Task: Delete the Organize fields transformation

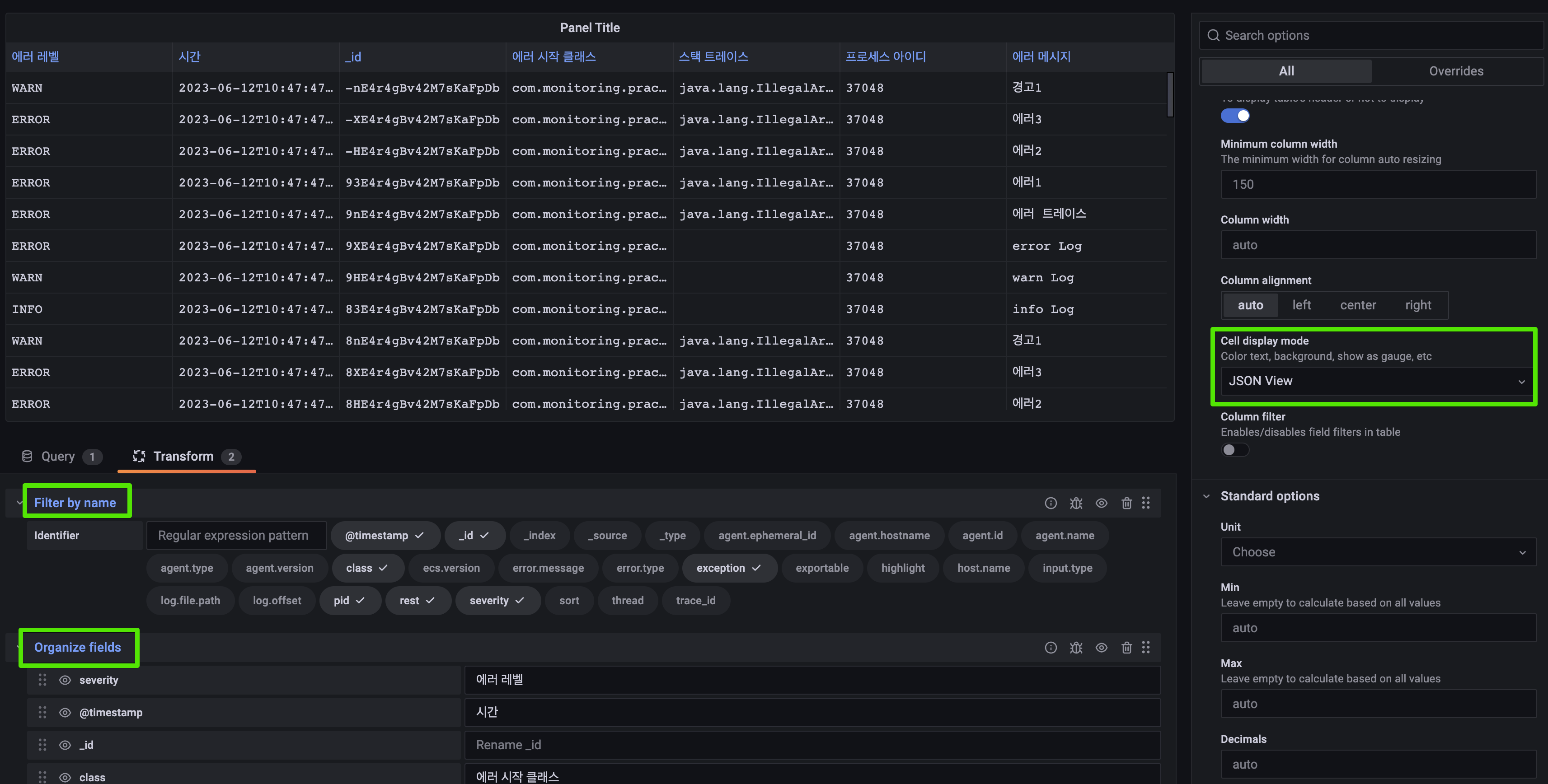Action: [x=1126, y=647]
